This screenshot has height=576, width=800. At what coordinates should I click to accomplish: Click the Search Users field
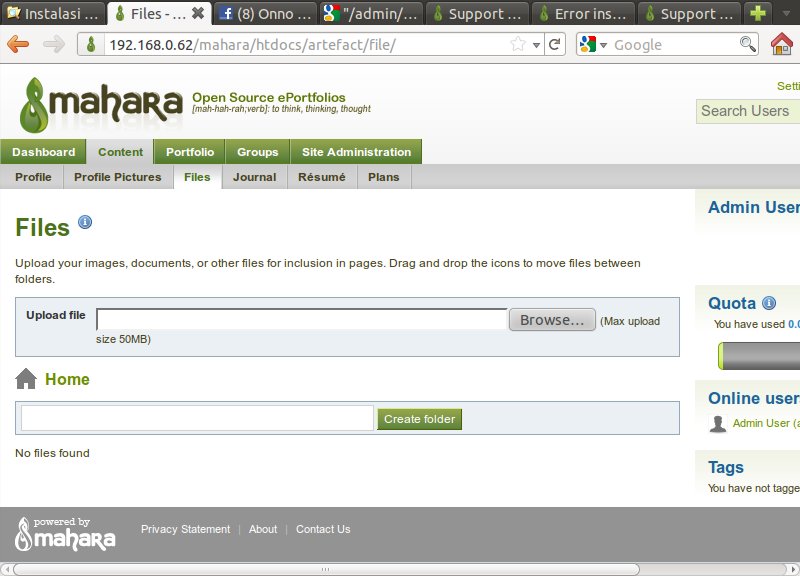747,111
